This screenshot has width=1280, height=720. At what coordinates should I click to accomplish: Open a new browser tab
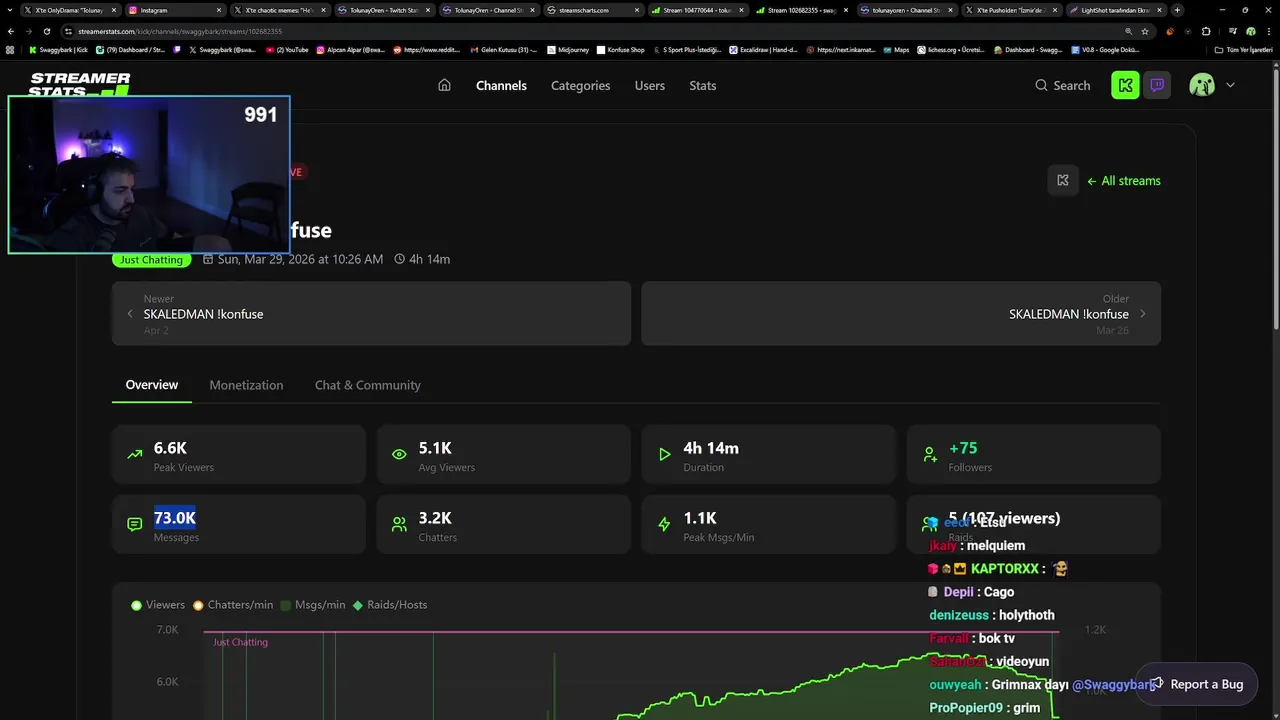[x=1177, y=10]
